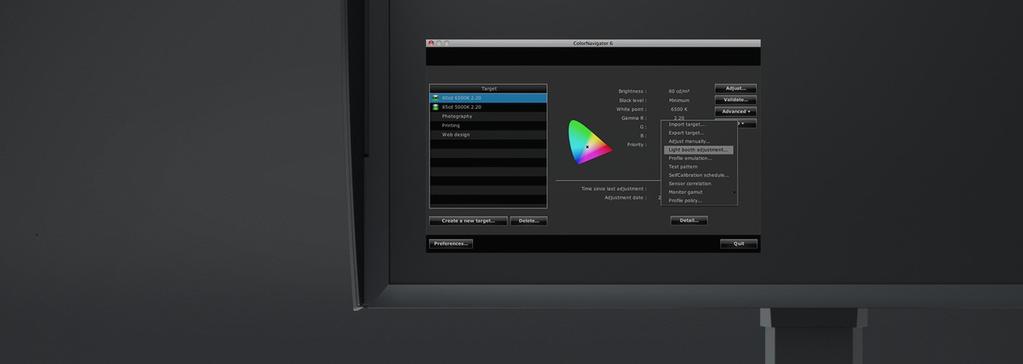Click the monitor icon of the 6500K target
Viewport: 1023px width, 364px height.
[x=435, y=98]
